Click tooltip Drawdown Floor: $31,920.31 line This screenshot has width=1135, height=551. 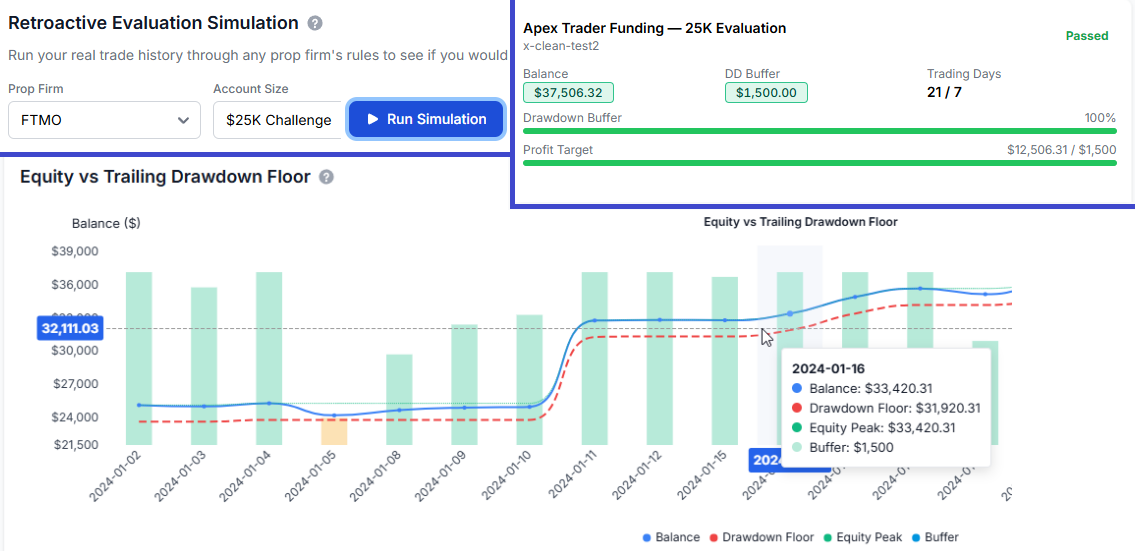[886, 408]
